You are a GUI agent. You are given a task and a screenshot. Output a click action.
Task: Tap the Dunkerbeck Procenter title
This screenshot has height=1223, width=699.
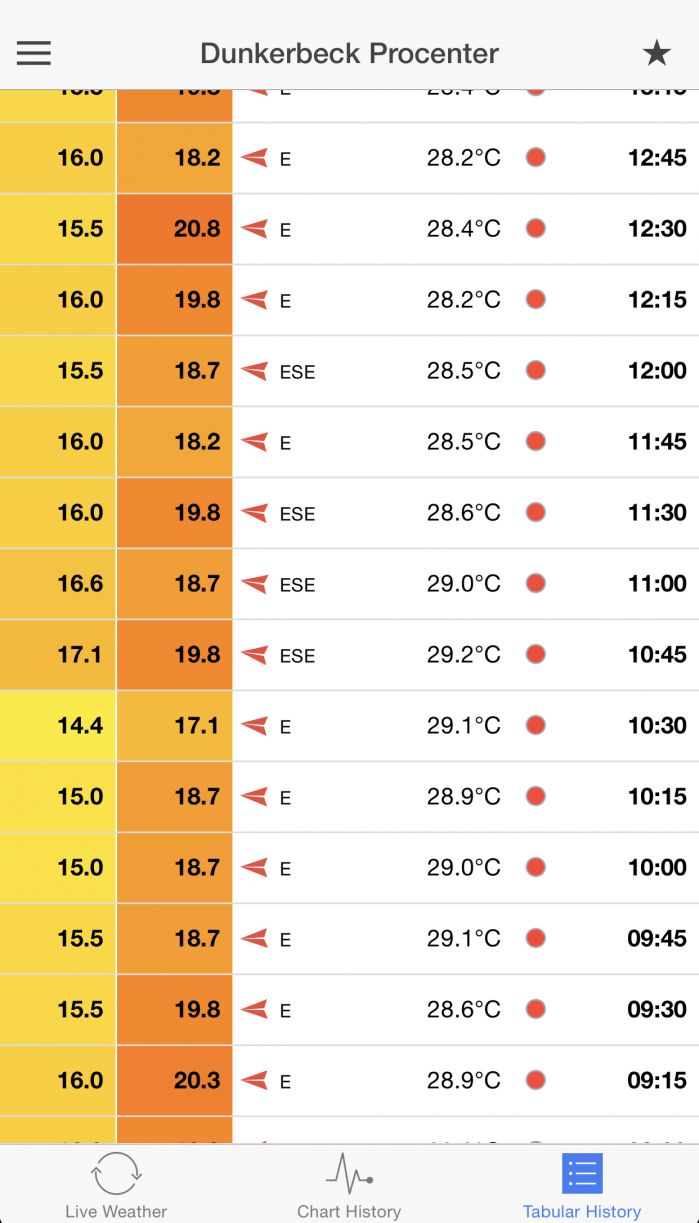coord(349,53)
